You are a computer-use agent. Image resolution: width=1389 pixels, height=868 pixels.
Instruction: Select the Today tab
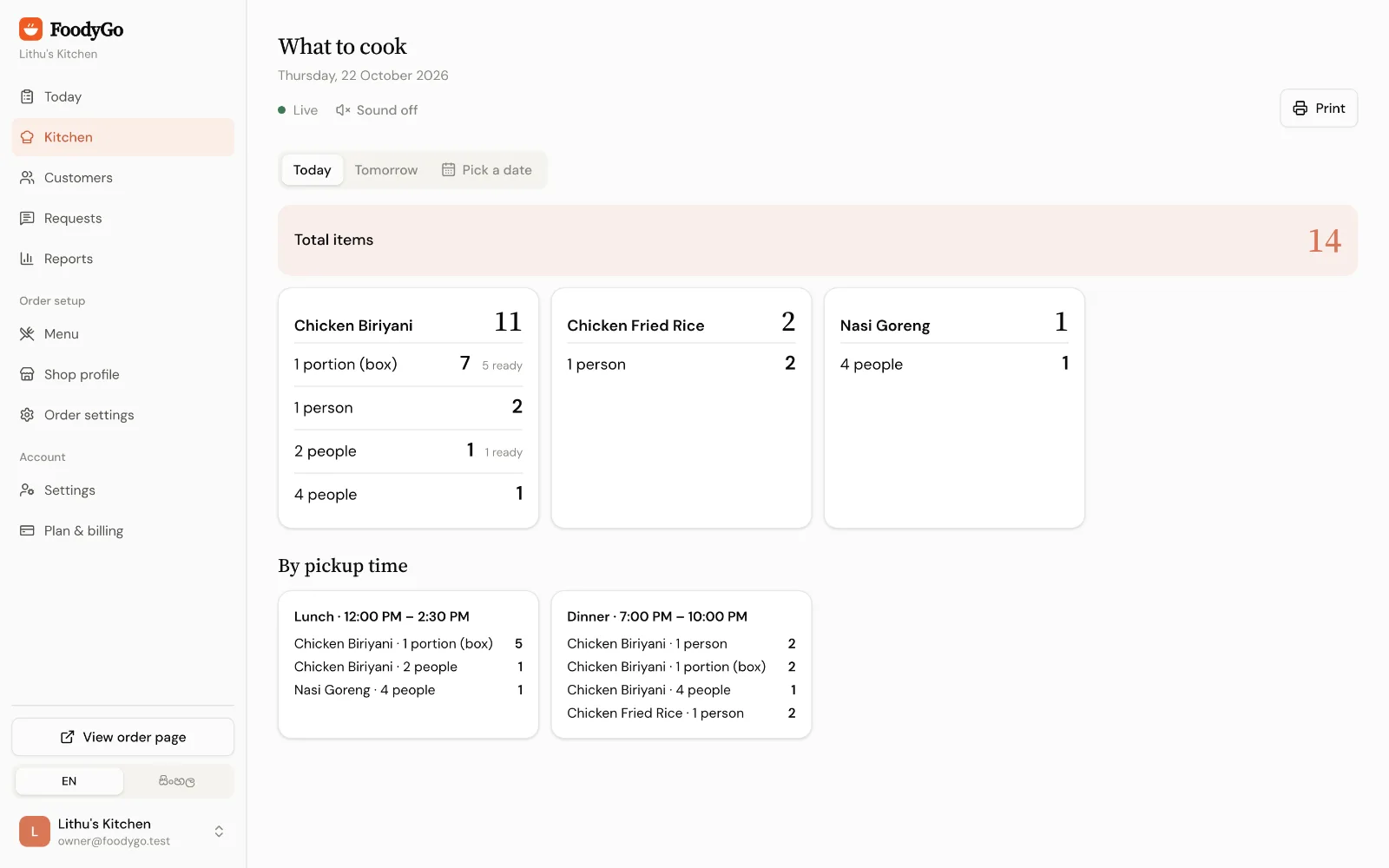(313, 170)
